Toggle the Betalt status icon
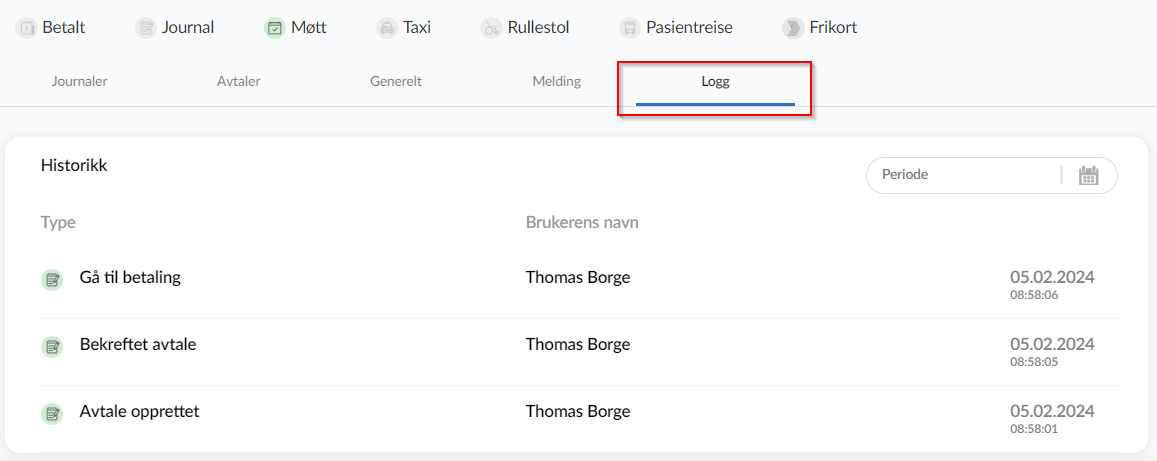1157x461 pixels. 26,28
